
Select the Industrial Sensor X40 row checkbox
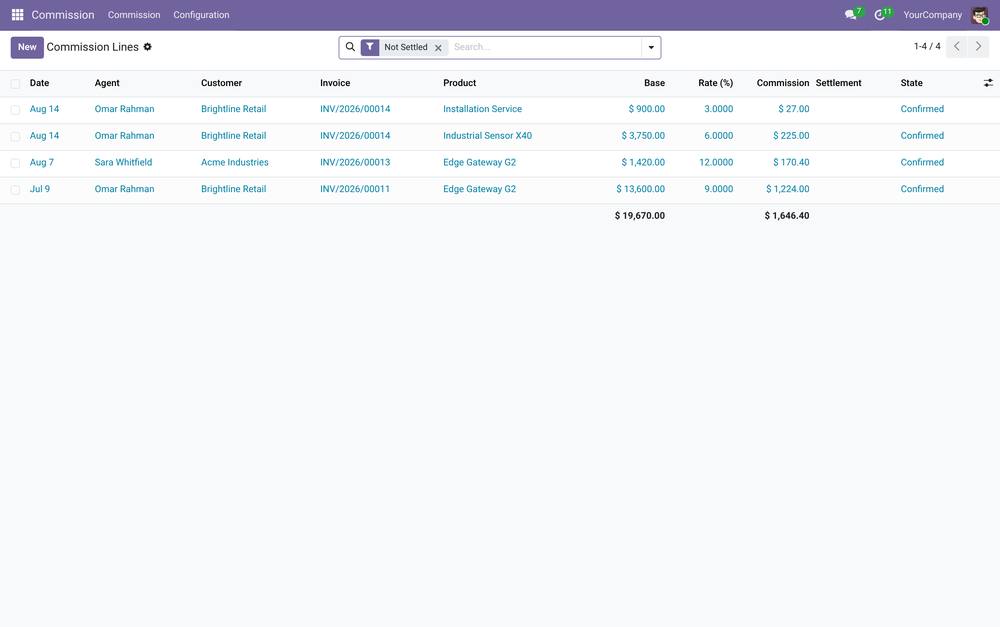(x=15, y=136)
